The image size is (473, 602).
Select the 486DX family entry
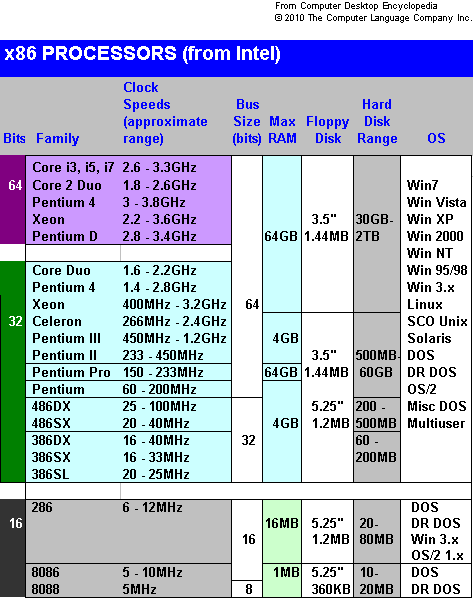[51, 406]
